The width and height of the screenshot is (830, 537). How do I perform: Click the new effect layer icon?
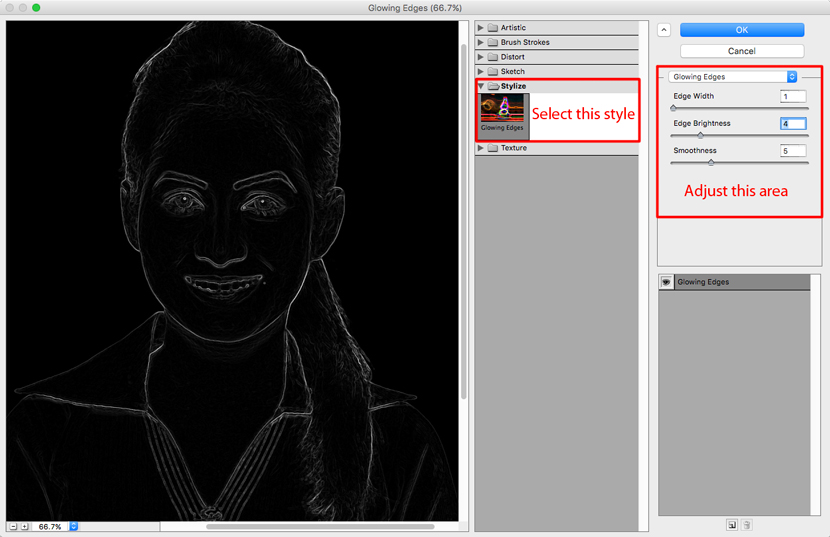[732, 524]
